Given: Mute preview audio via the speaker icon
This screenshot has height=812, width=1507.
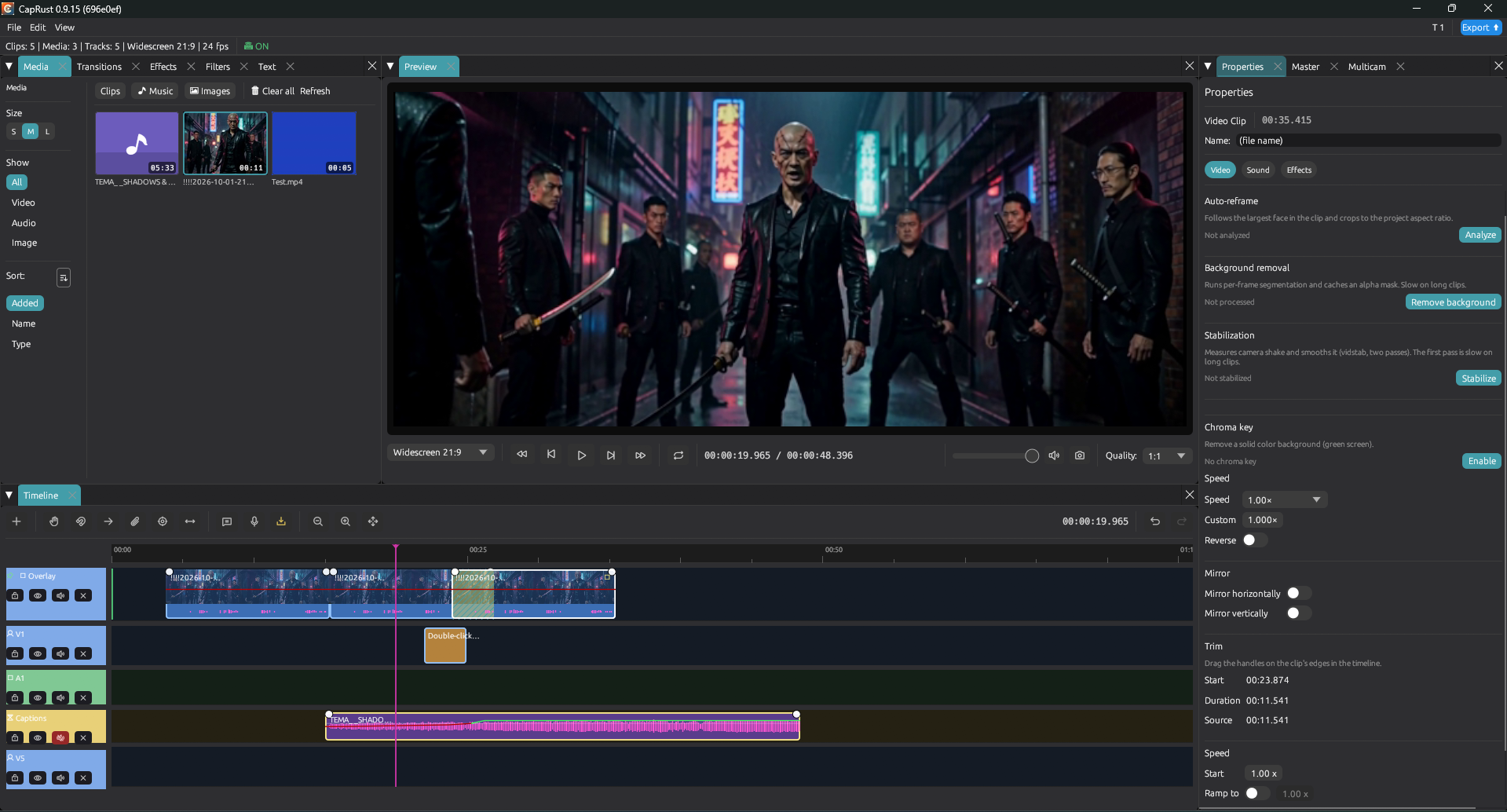Looking at the screenshot, I should pos(1054,455).
